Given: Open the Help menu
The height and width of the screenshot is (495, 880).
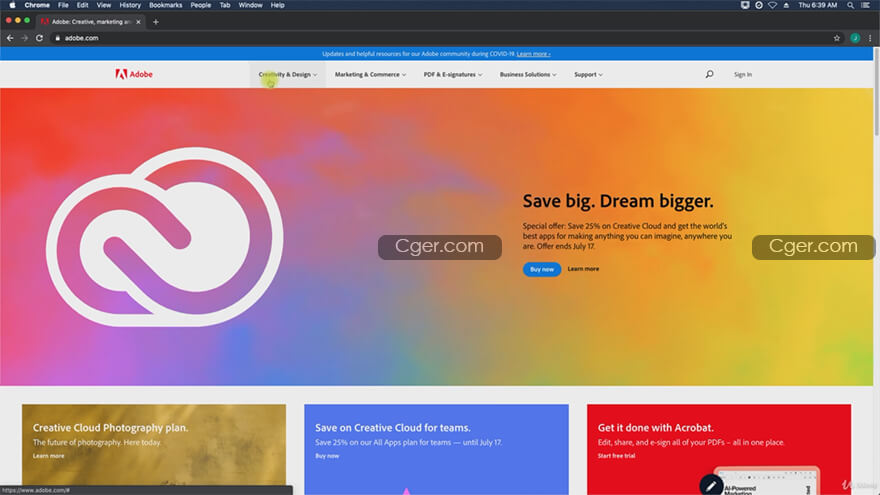Looking at the screenshot, I should [278, 5].
